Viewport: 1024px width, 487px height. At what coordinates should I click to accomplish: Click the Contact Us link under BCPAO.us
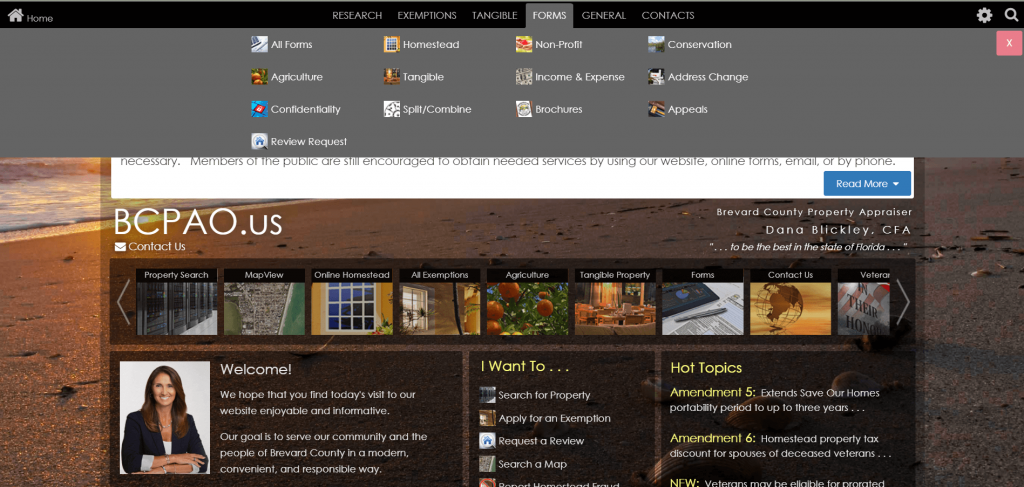coord(157,247)
